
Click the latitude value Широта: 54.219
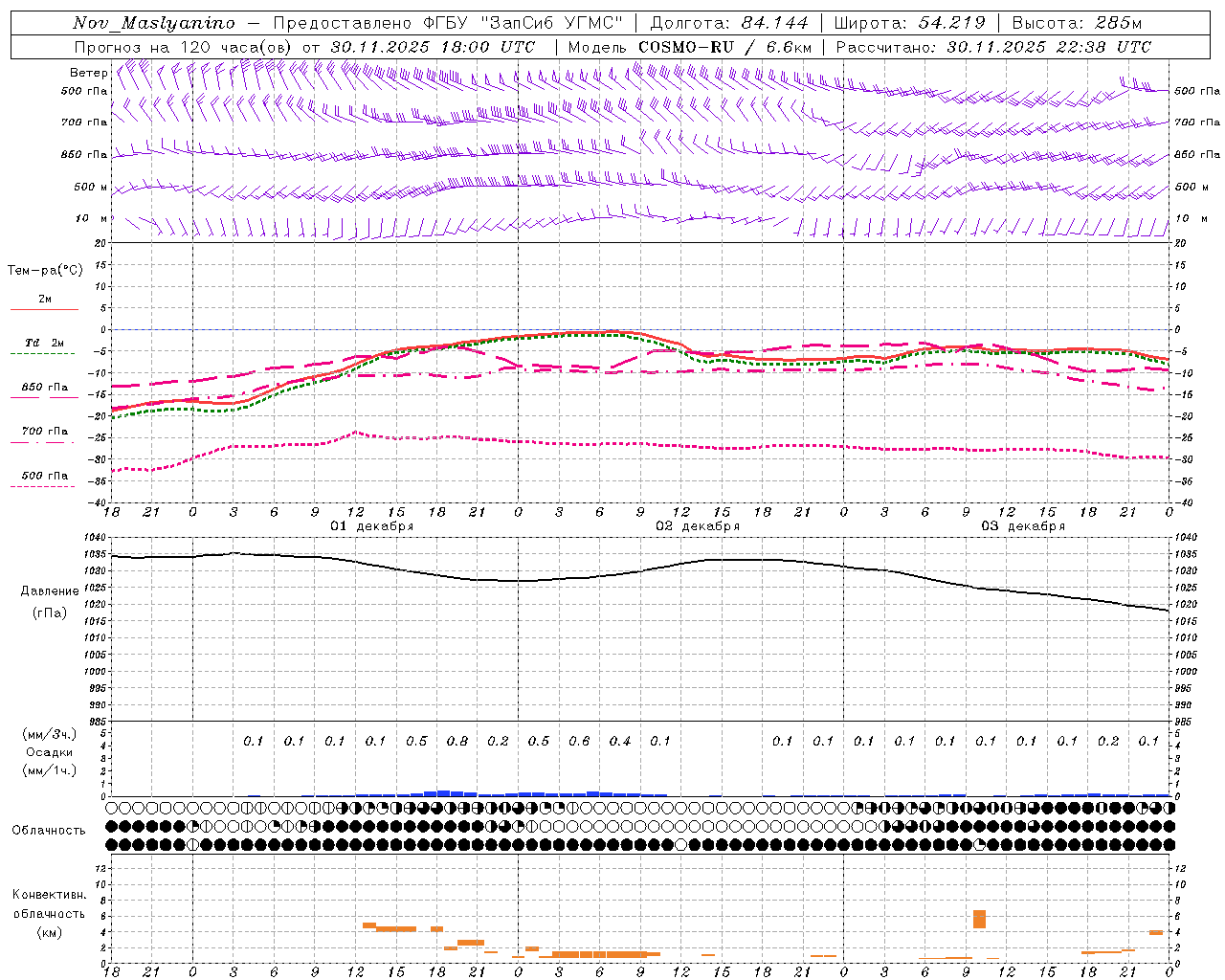(910, 23)
